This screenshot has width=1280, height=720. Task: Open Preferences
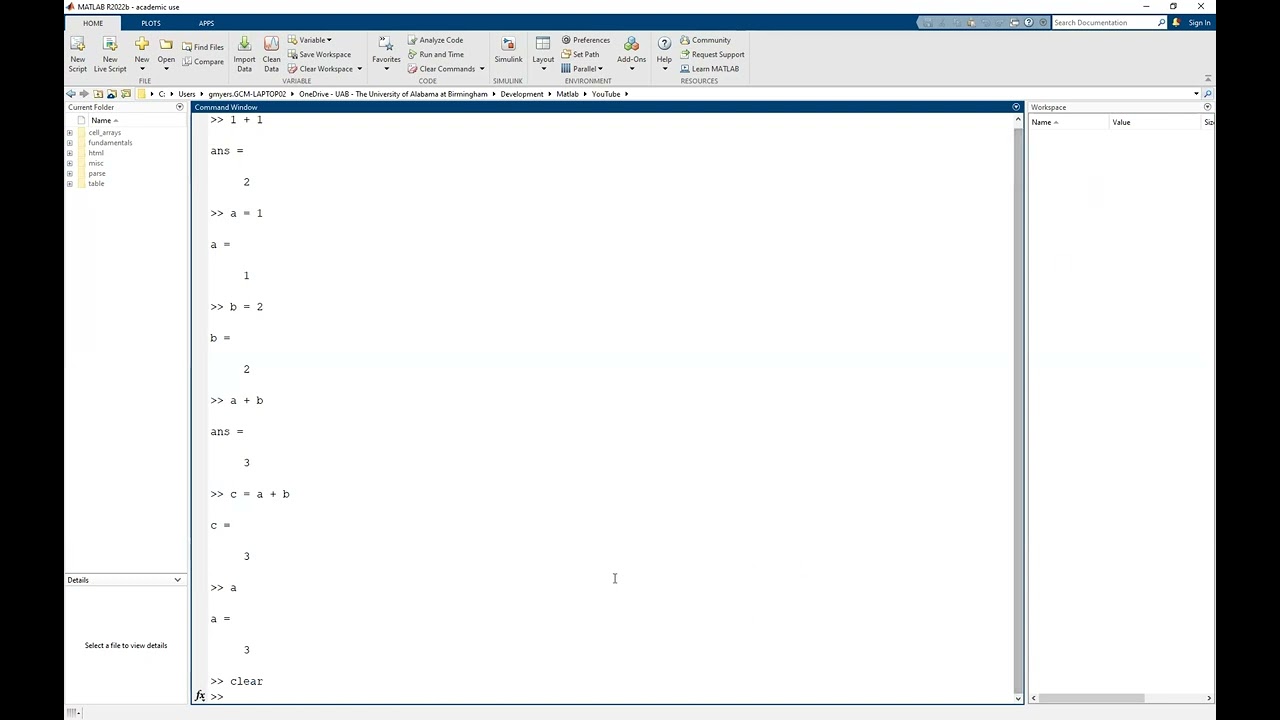tap(586, 40)
